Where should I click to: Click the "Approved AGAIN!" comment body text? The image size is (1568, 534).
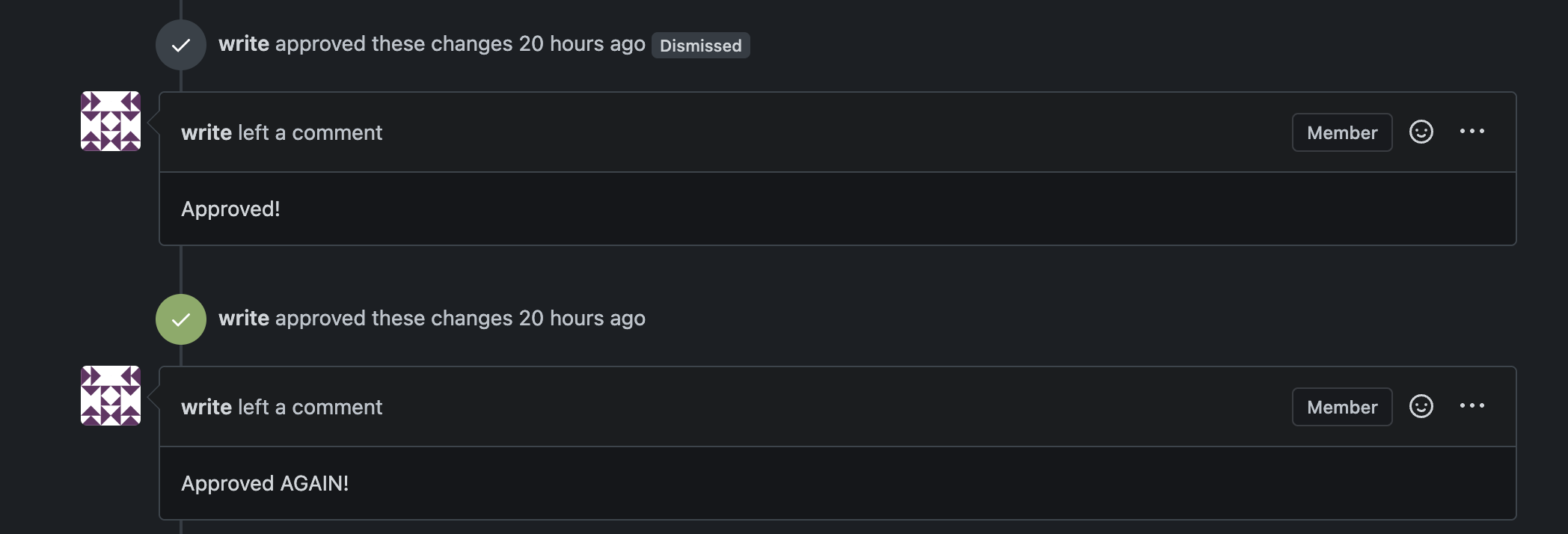click(265, 484)
